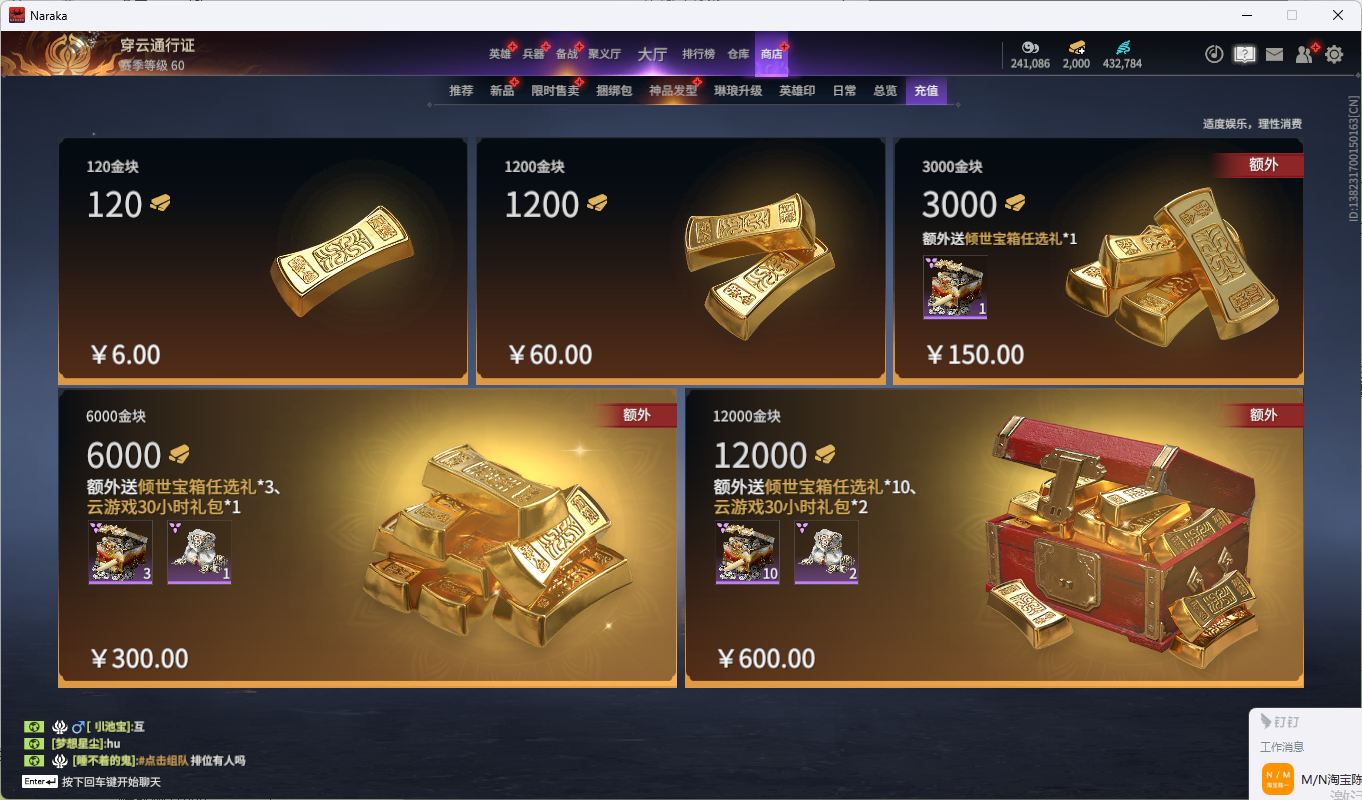Screen dimensions: 1362x800
Task: Click the chat input prompt 按下回车键开始聊天
Action: pyautogui.click(x=111, y=782)
